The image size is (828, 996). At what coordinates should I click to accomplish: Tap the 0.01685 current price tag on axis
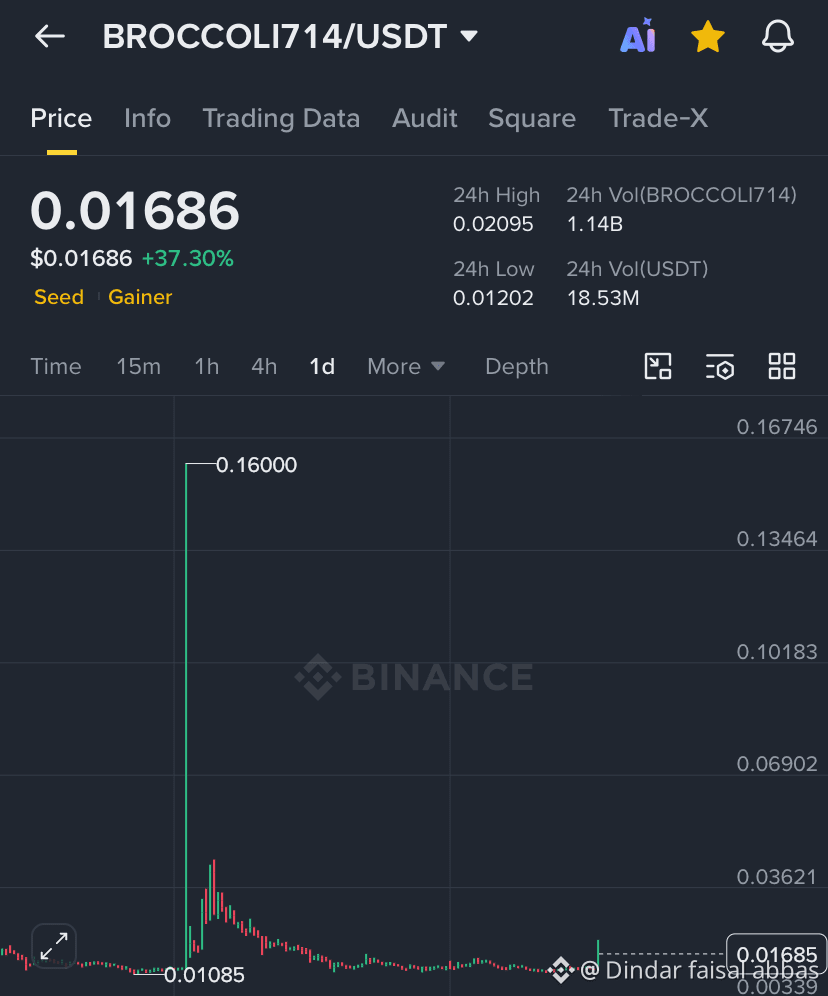tap(776, 954)
